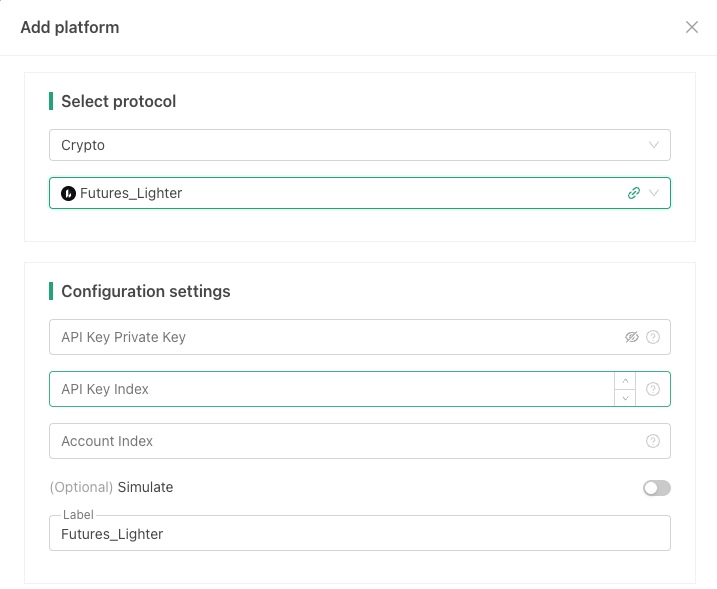Screen dimensions: 717x589
Task: Enable the Simulate switch
Action: coord(657,488)
